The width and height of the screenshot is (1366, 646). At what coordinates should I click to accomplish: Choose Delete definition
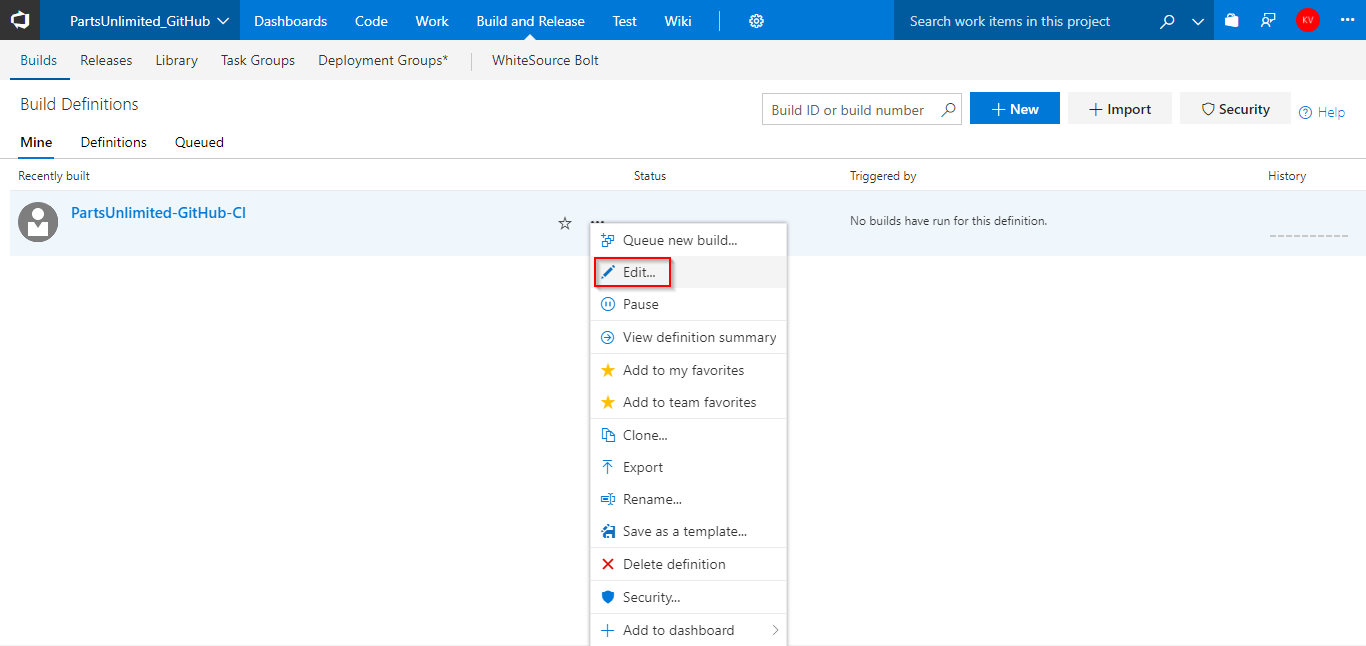tap(689, 564)
